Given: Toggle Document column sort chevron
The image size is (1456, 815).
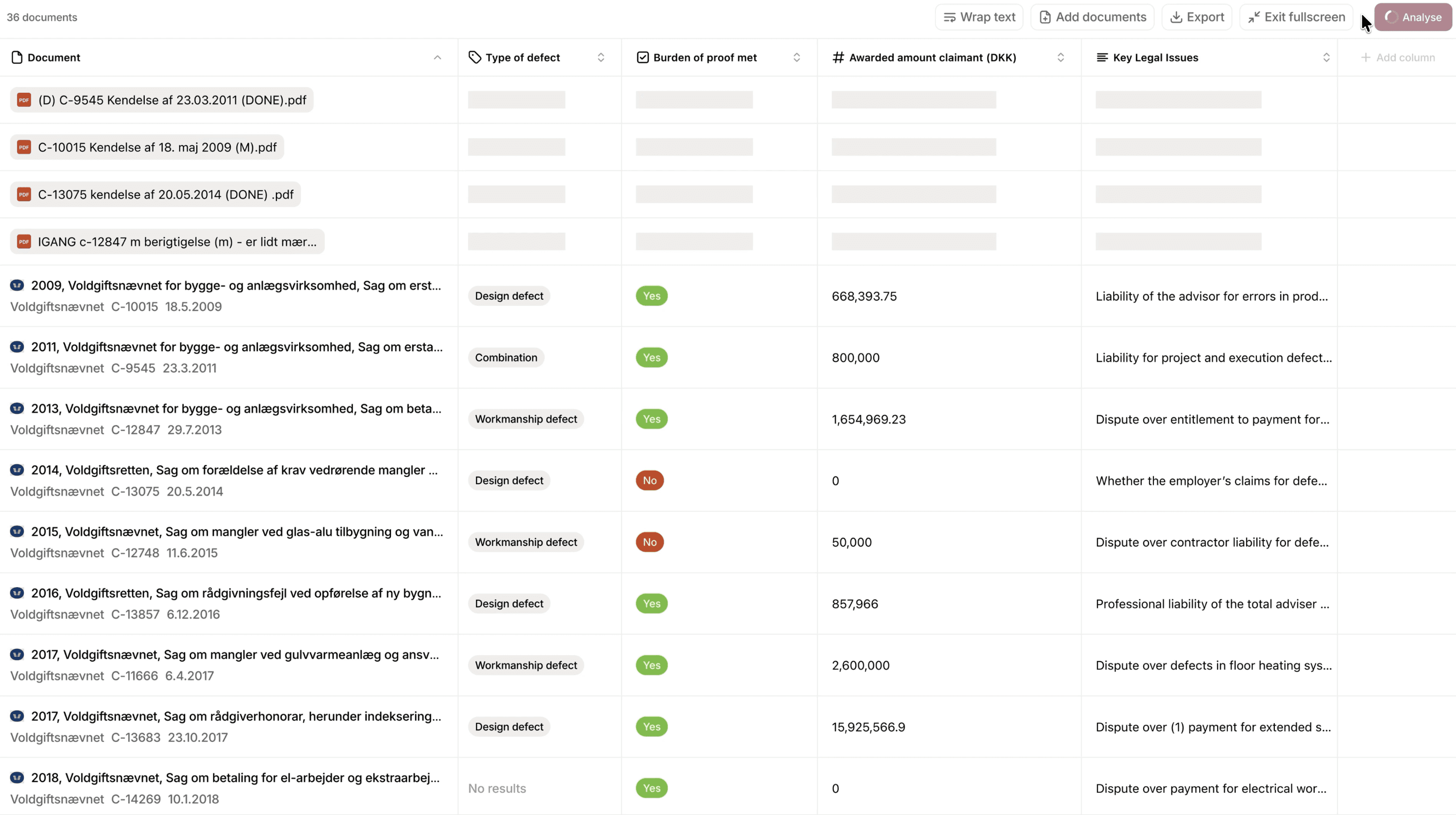Looking at the screenshot, I should [438, 58].
